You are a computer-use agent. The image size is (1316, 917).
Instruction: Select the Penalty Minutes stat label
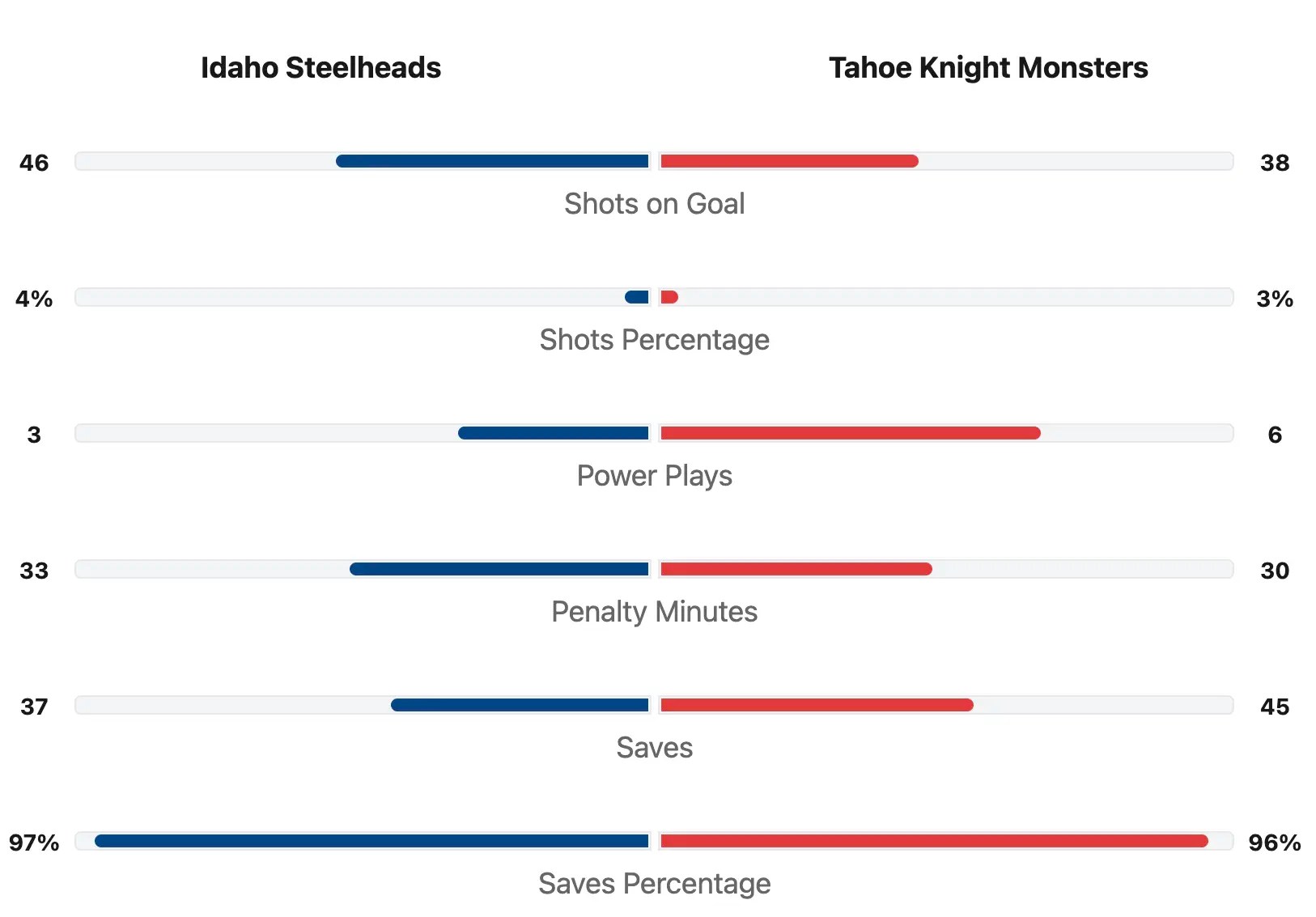click(x=654, y=612)
